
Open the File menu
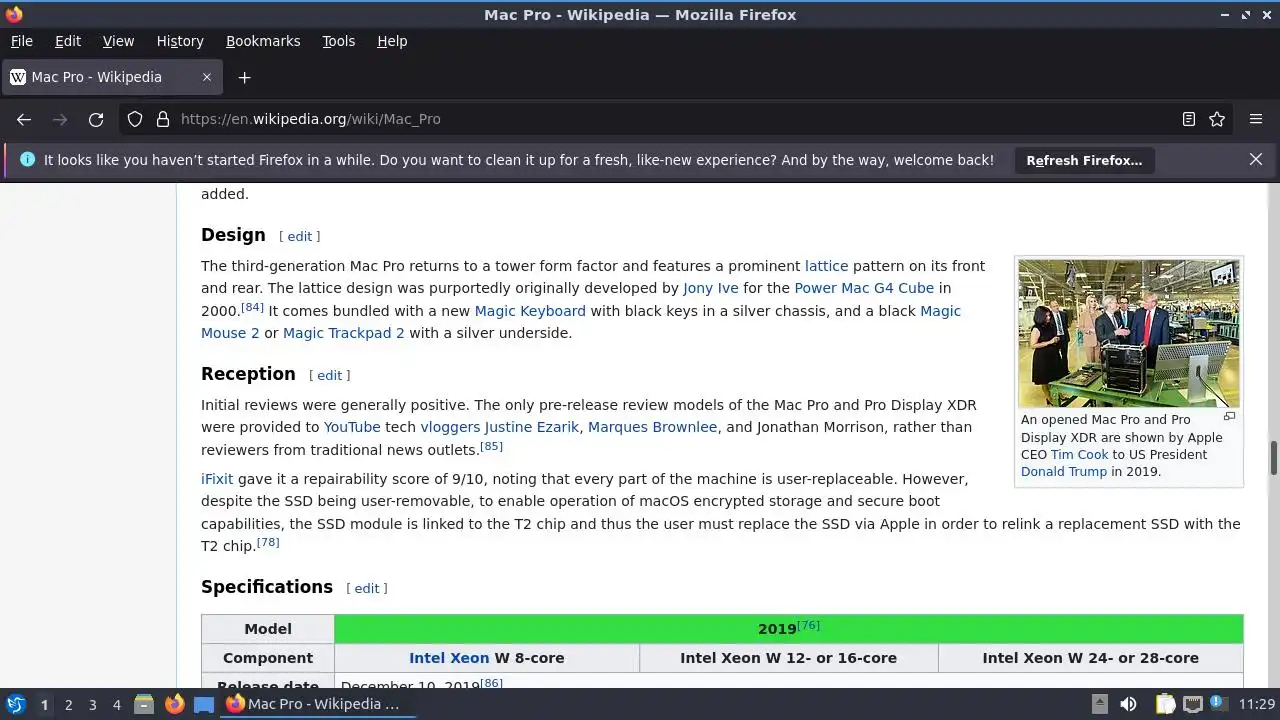point(21,41)
